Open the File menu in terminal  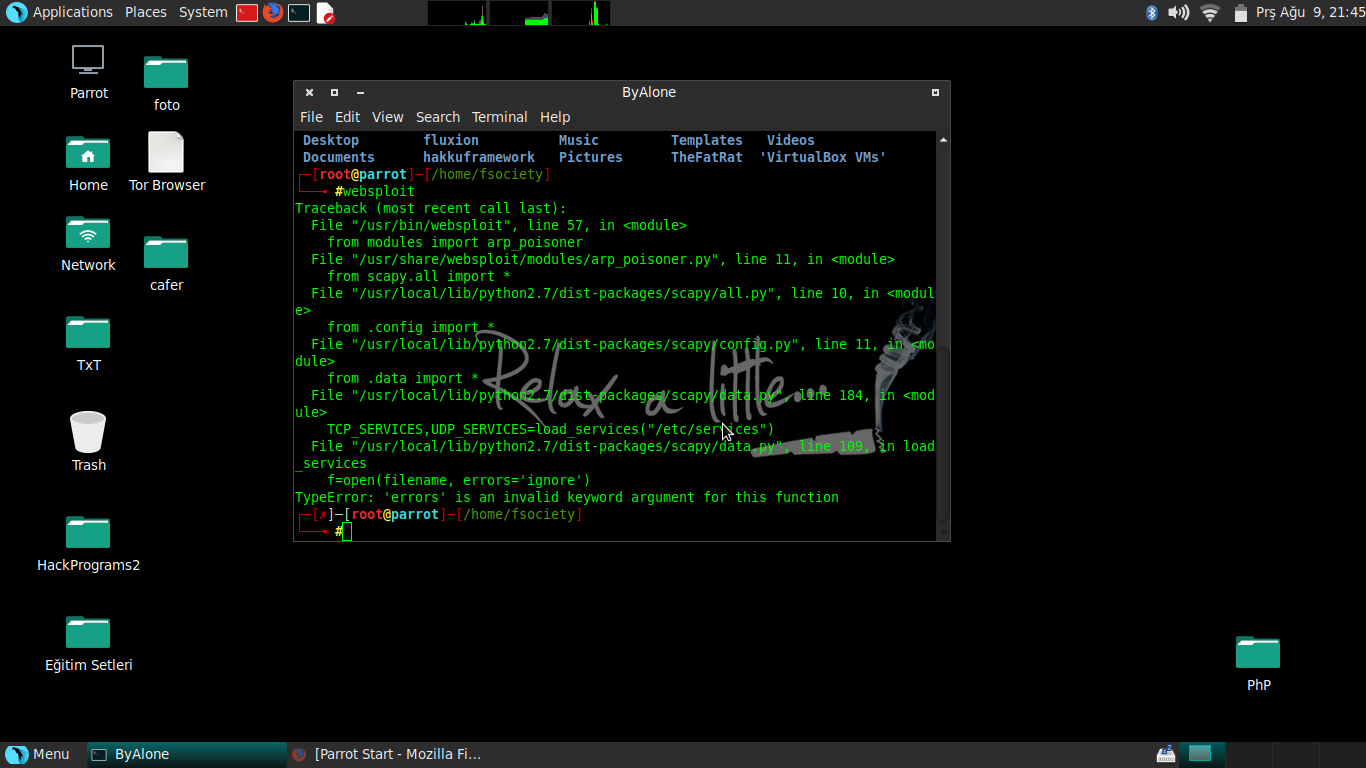[x=311, y=117]
